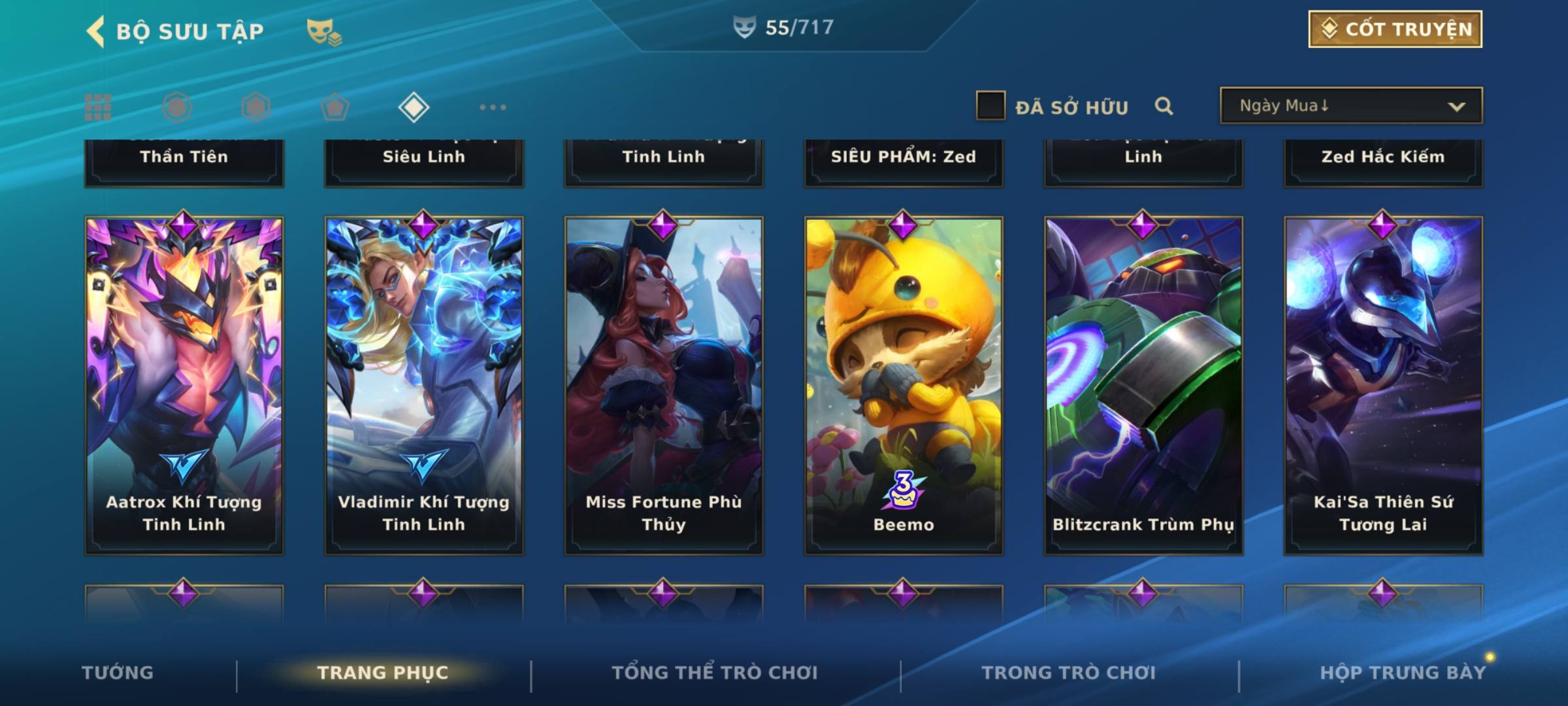Open the mask and coins skin shop icon
Viewport: 1568px width, 706px height.
324,32
